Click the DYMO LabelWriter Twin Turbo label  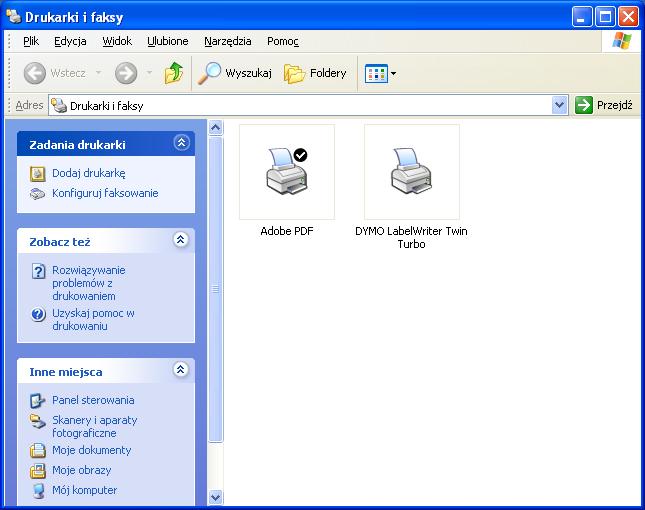pos(411,237)
